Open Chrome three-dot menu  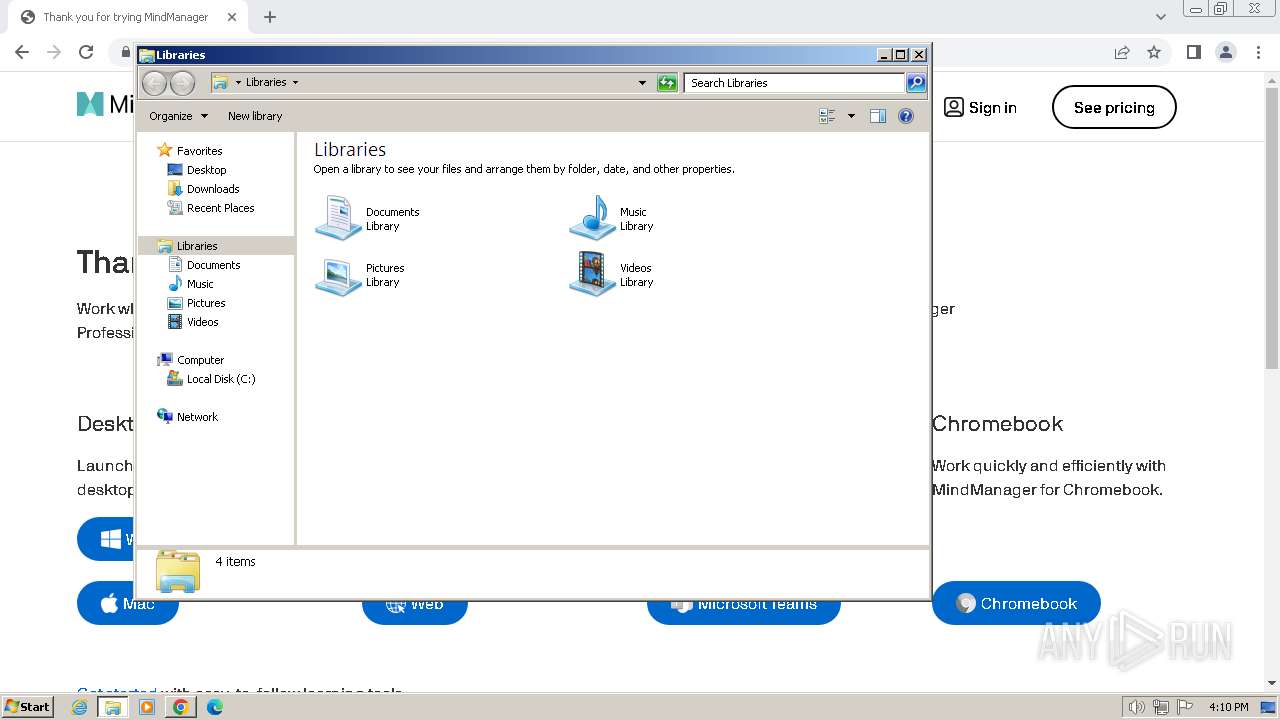[1257, 52]
